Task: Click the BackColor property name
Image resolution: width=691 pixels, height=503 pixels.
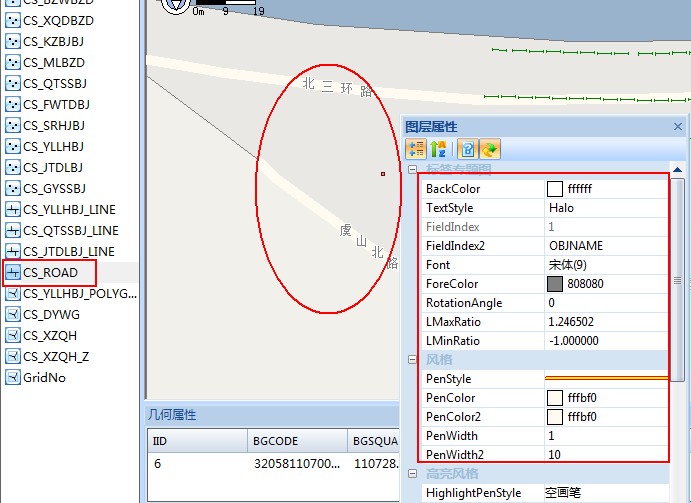Action: pyautogui.click(x=453, y=189)
